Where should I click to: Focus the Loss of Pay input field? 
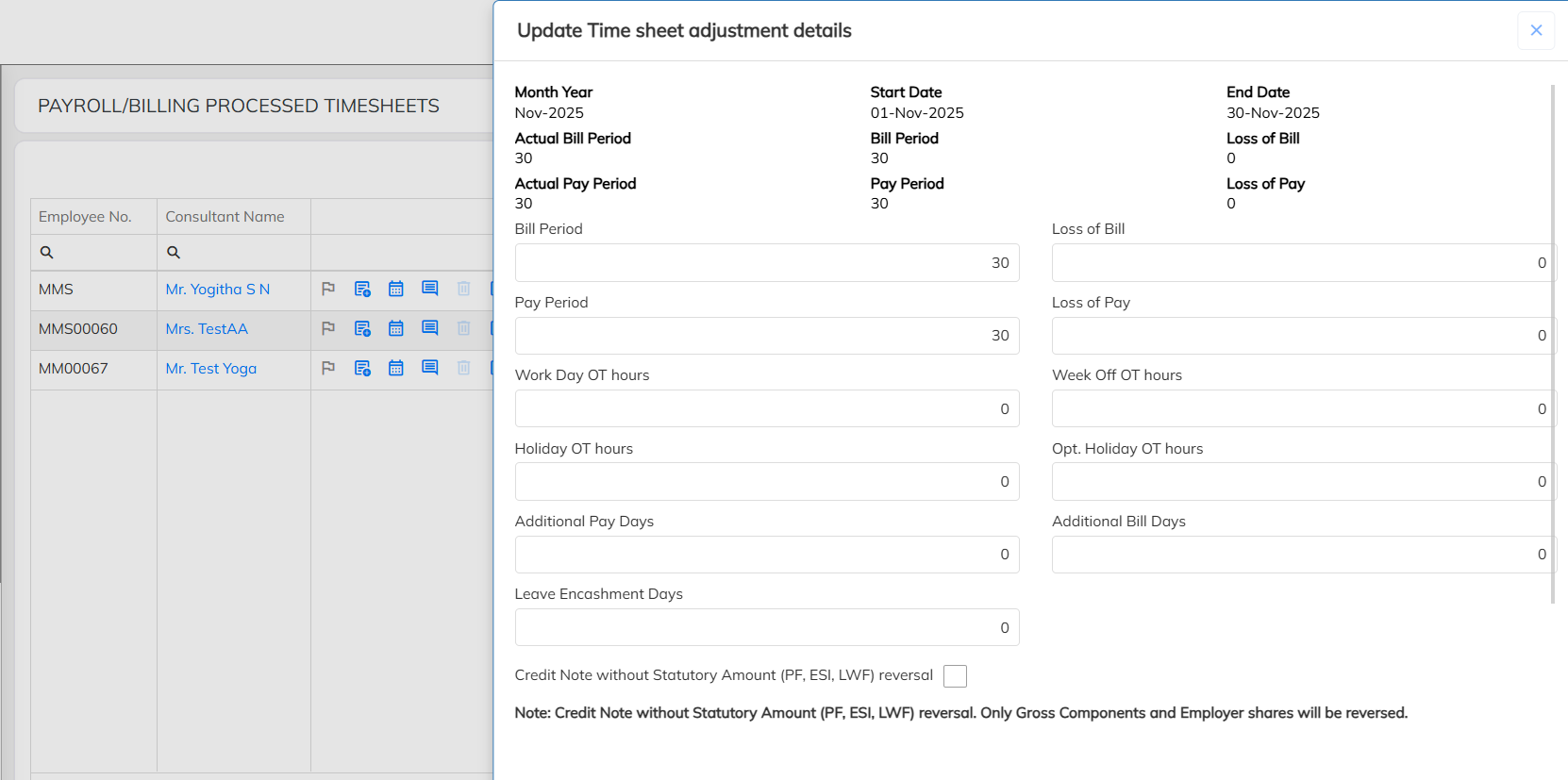click(1302, 336)
